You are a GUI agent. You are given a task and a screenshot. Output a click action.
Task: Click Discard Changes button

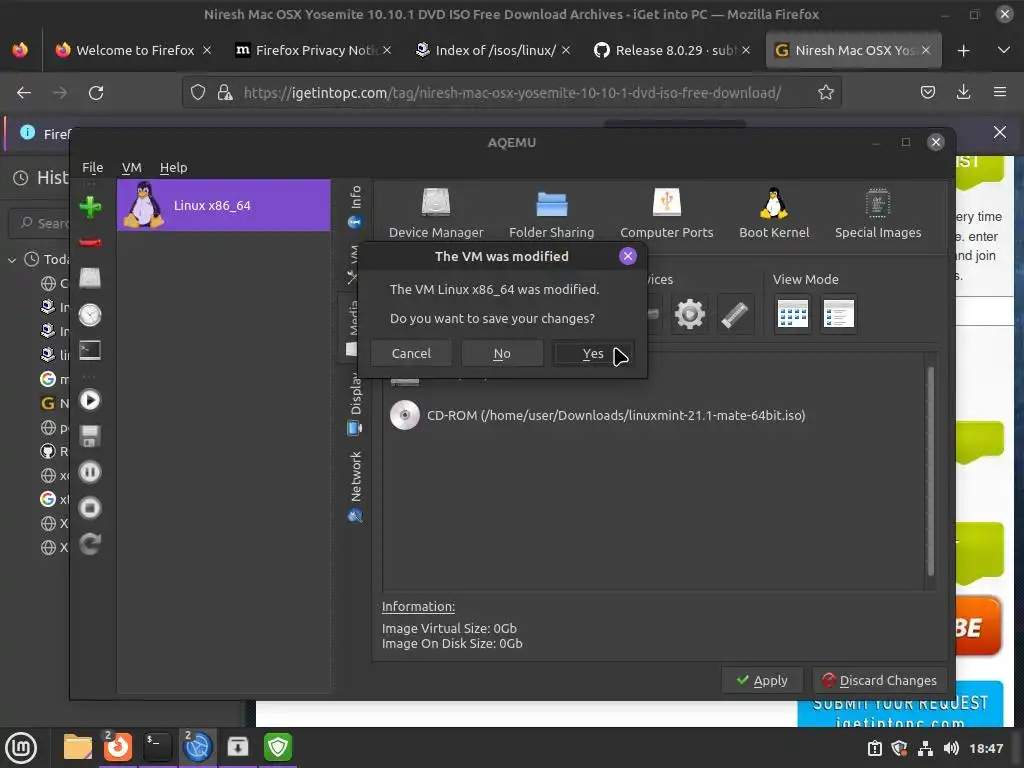tap(880, 680)
